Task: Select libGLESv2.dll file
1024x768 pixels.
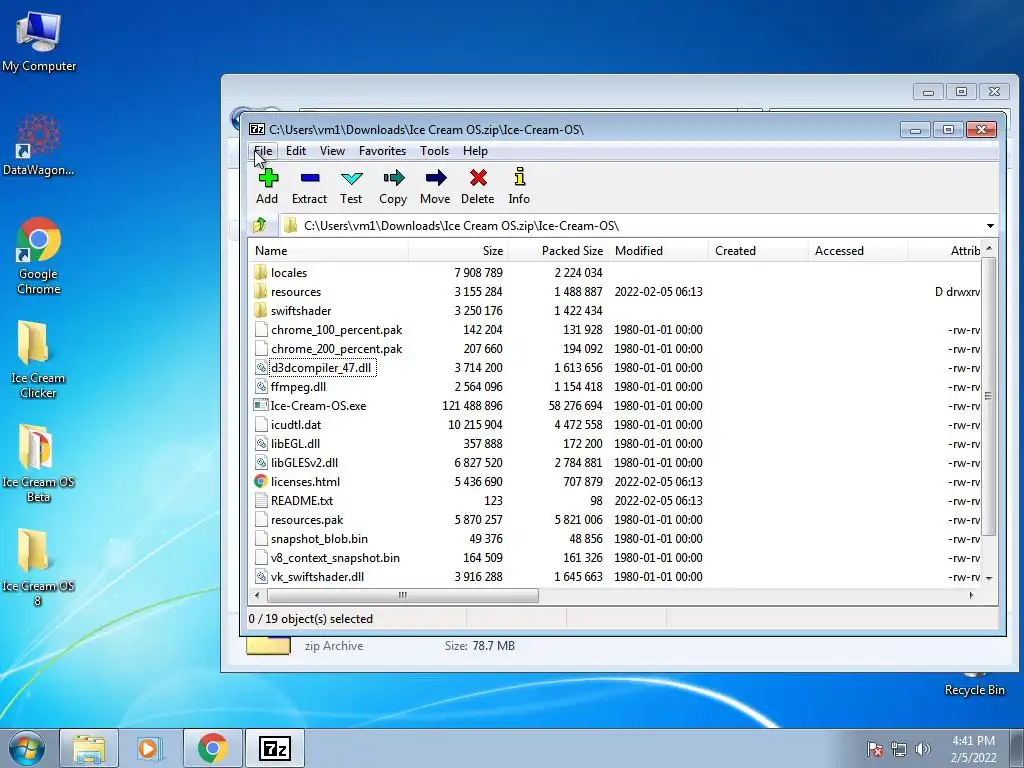Action: click(x=304, y=462)
